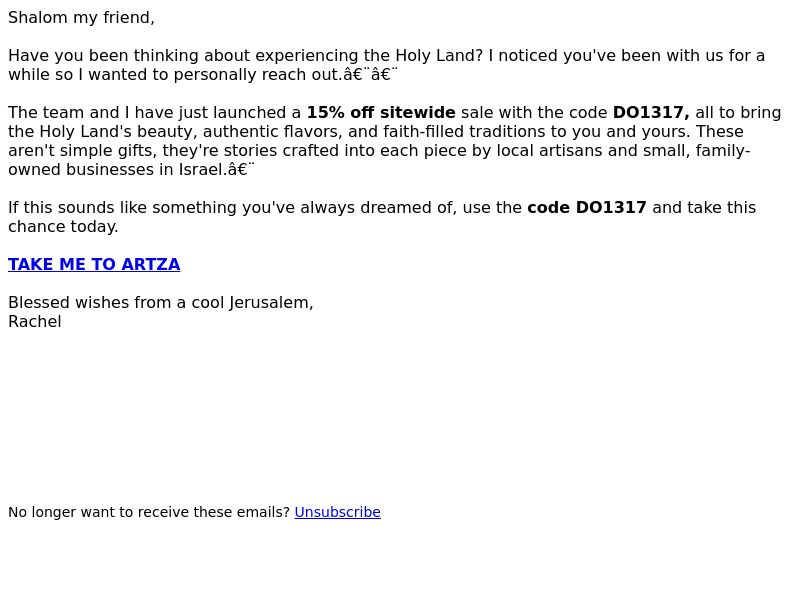Click 'personally reach out' text
The height and width of the screenshot is (605, 800).
point(257,74)
